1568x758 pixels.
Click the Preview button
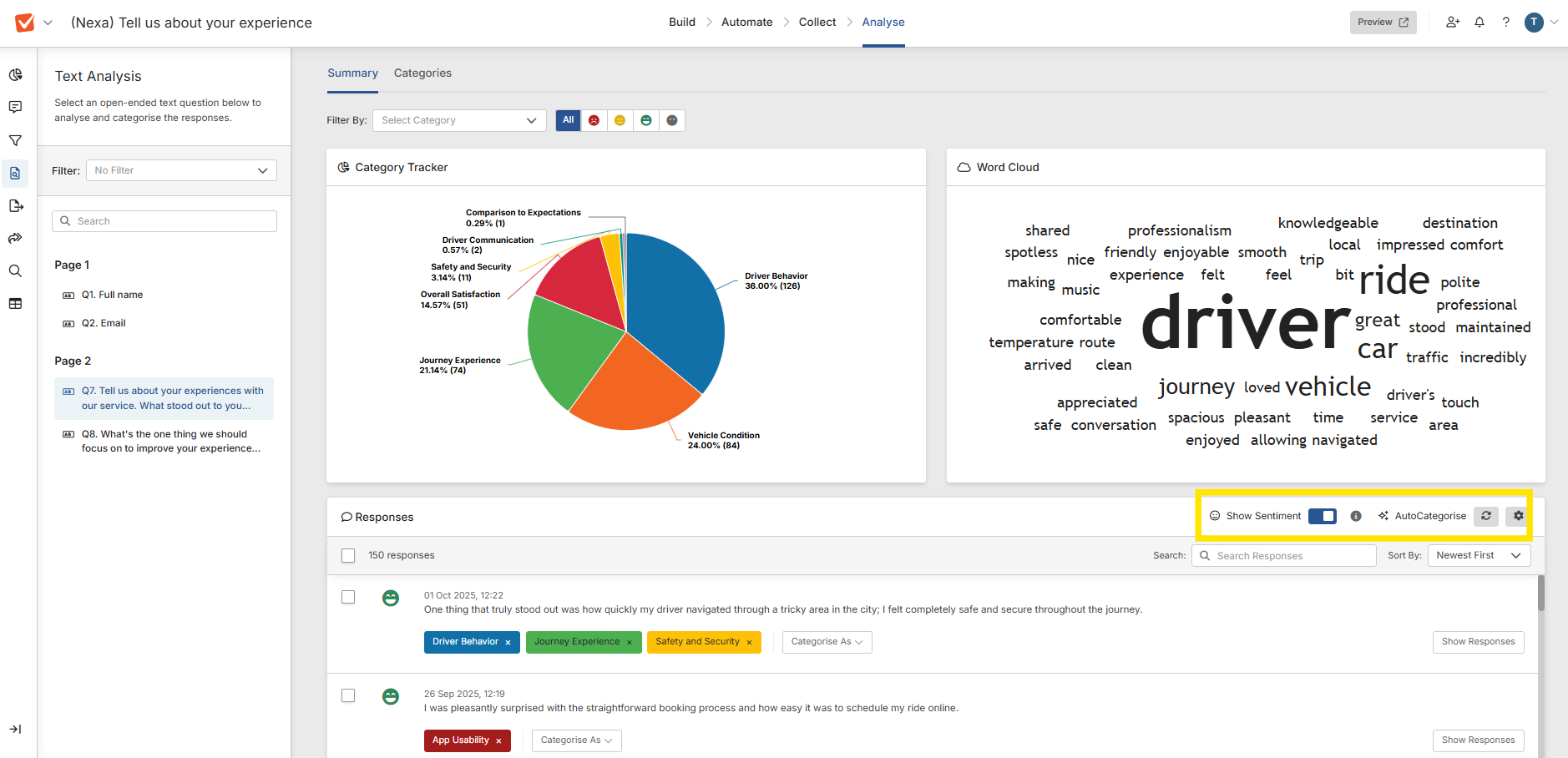point(1383,23)
